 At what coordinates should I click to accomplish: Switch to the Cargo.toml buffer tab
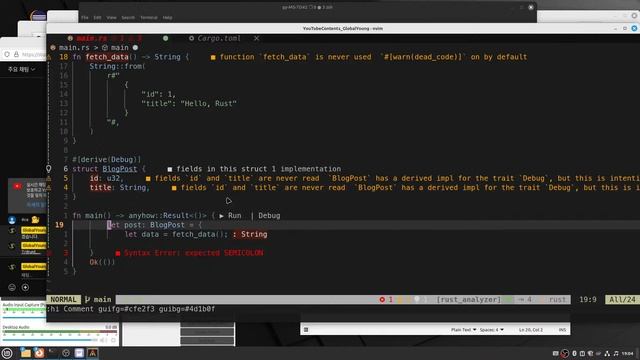[219, 38]
